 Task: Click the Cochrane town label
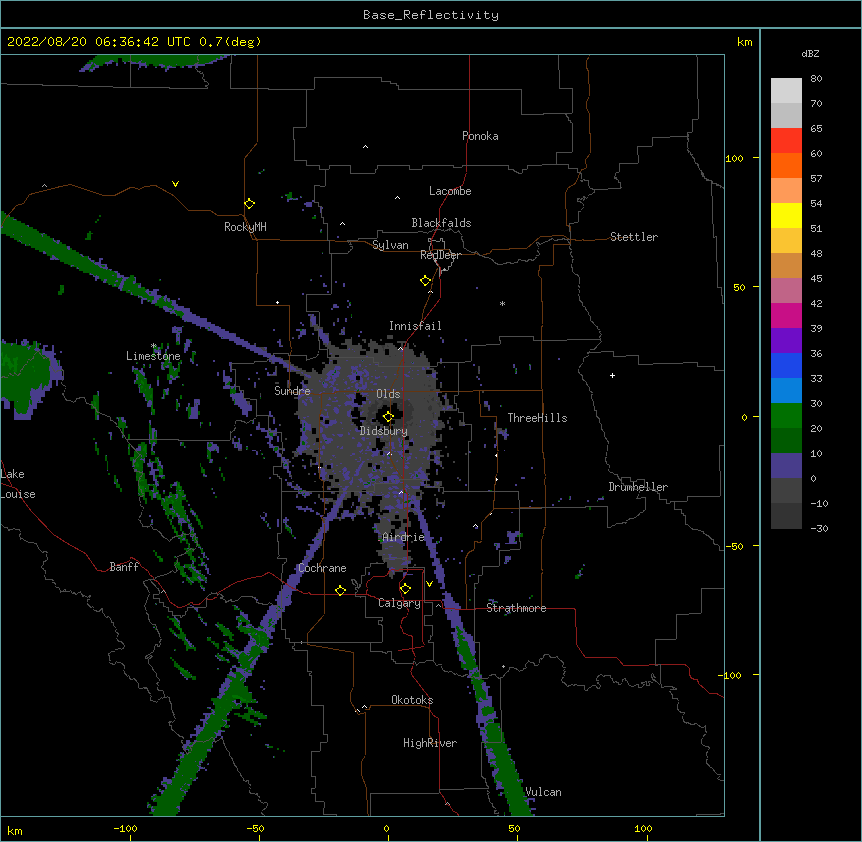322,568
